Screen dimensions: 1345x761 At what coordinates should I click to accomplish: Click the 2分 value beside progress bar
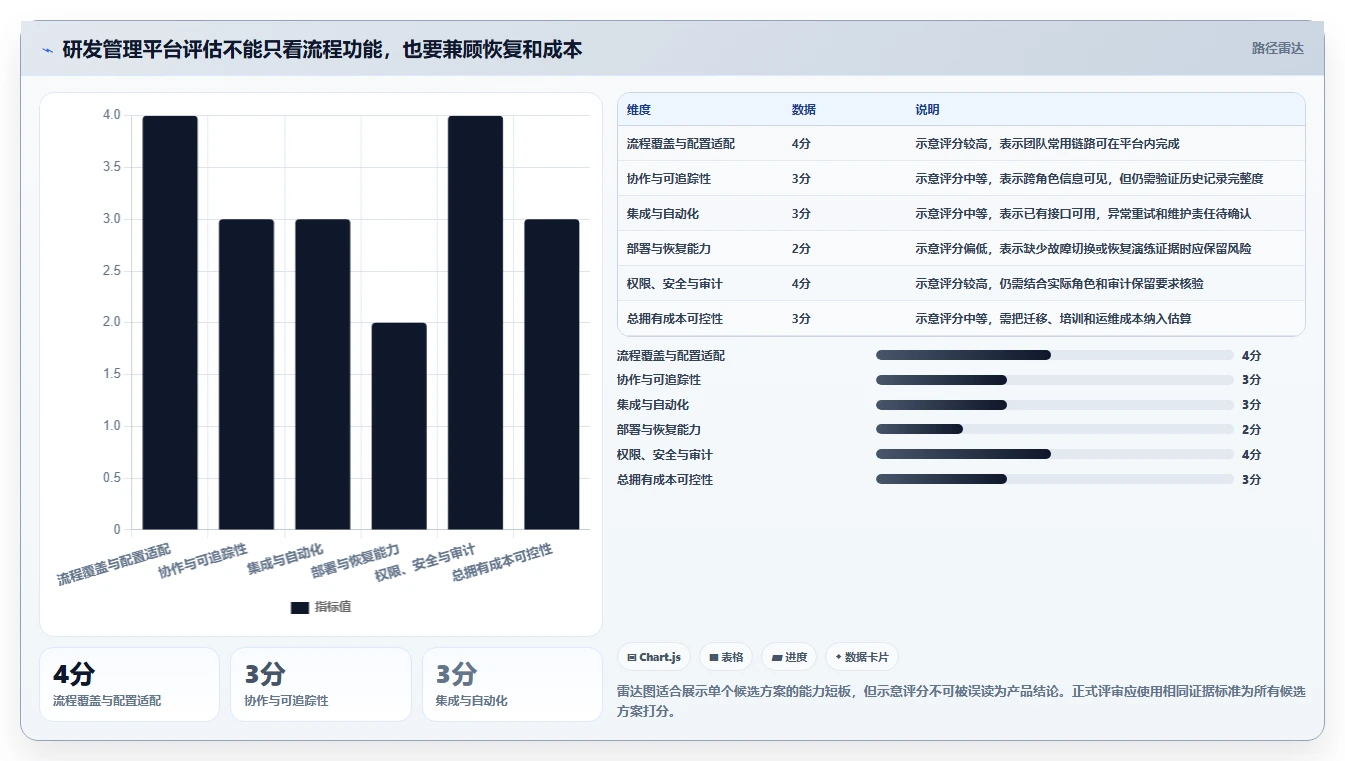pyautogui.click(x=1251, y=430)
